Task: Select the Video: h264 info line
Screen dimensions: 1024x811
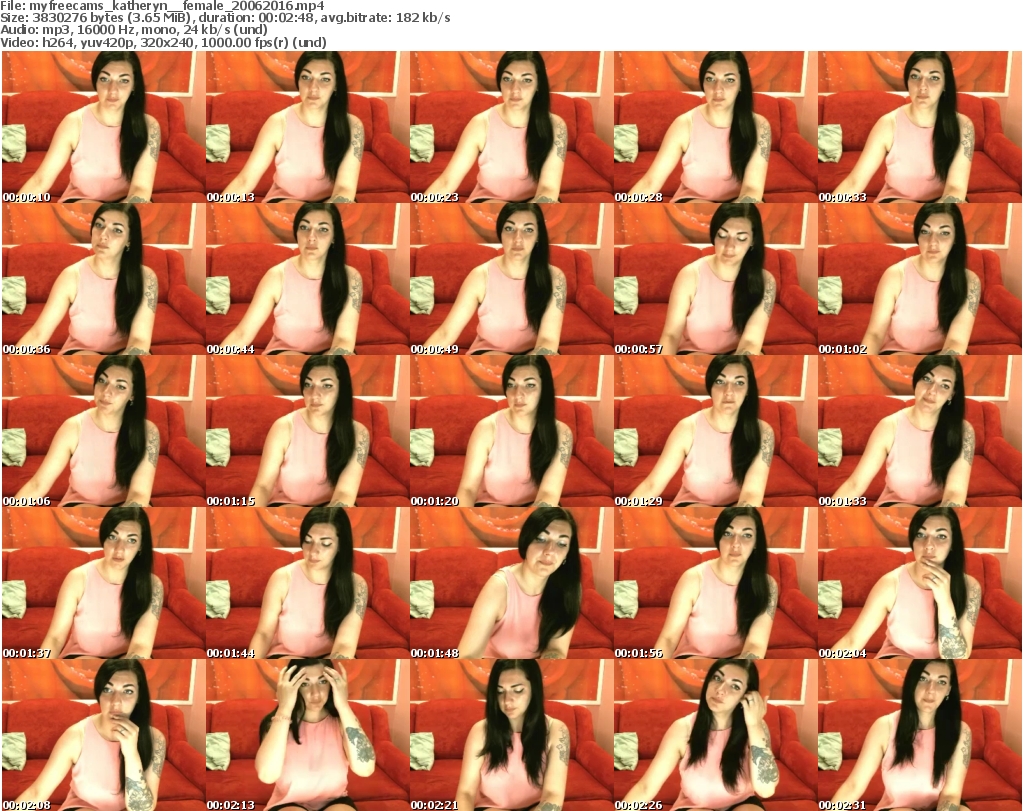Action: pos(163,42)
